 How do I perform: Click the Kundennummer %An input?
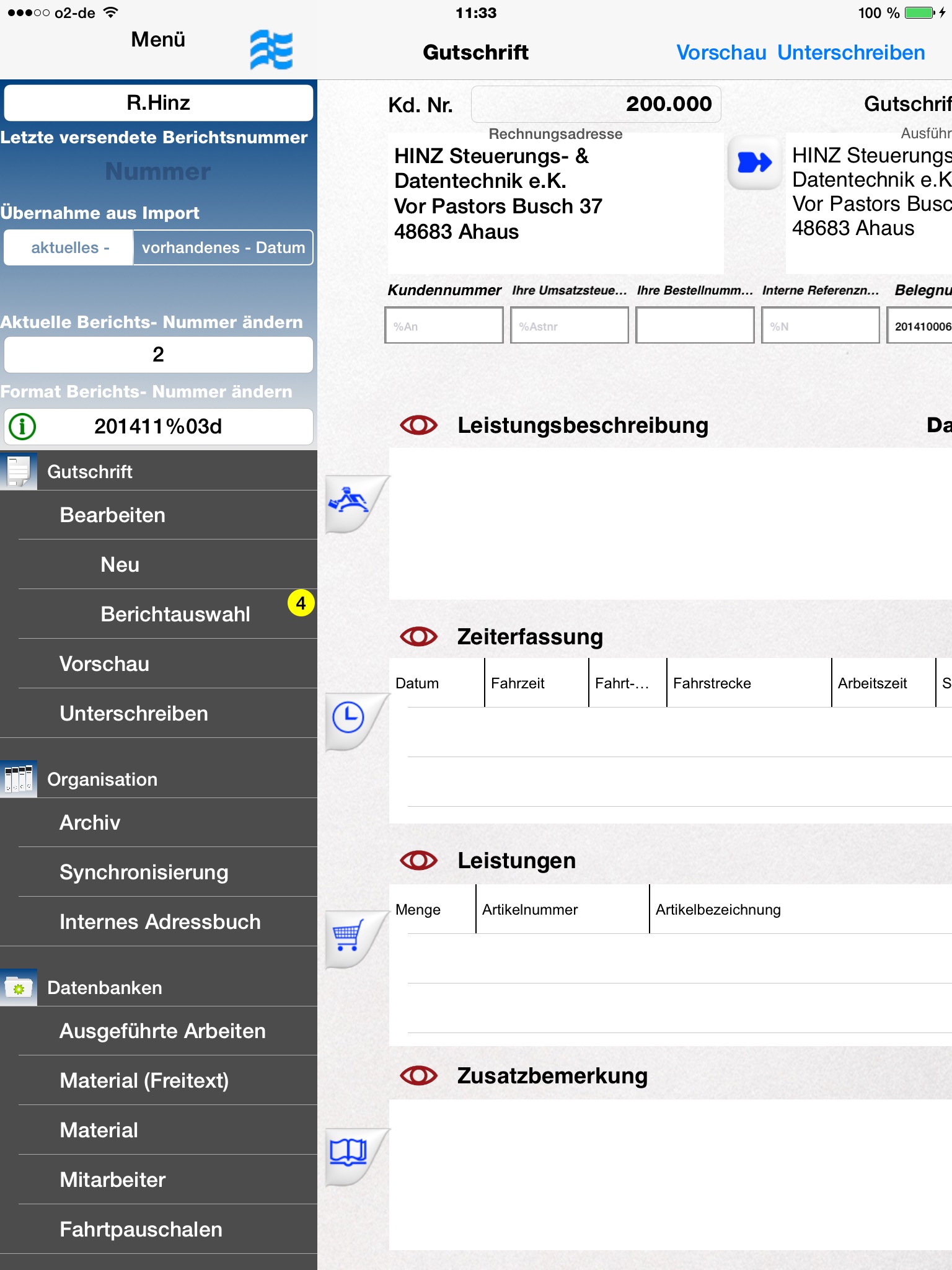(444, 326)
